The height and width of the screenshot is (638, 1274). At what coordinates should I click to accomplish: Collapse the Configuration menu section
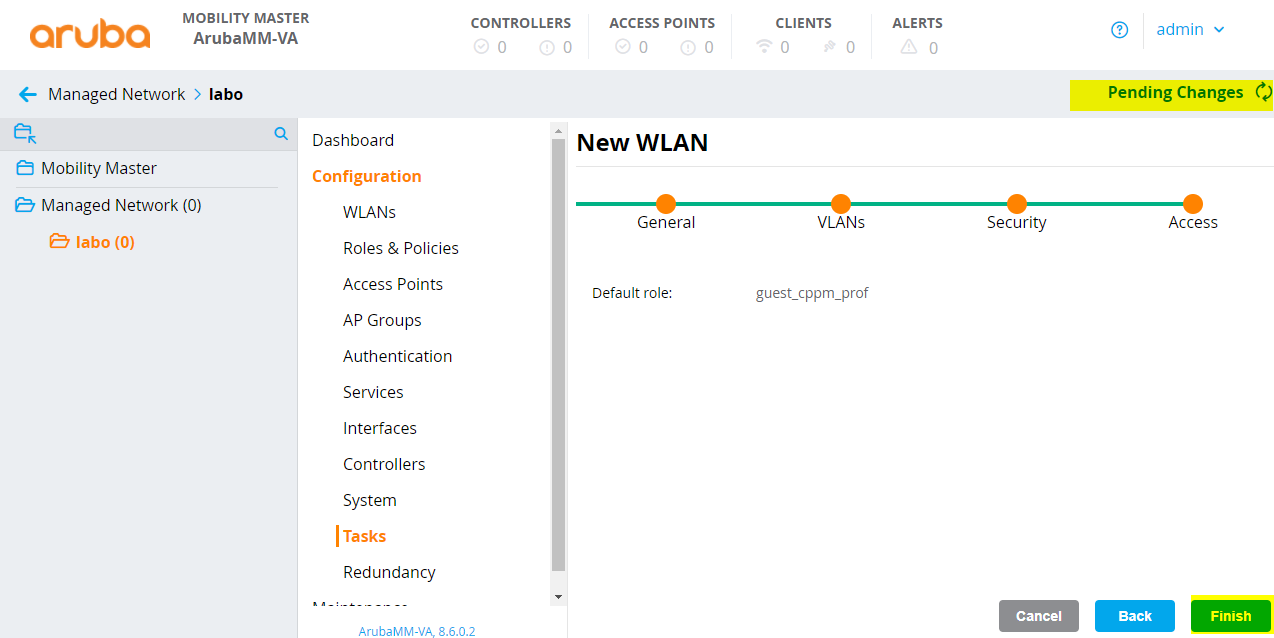[367, 176]
